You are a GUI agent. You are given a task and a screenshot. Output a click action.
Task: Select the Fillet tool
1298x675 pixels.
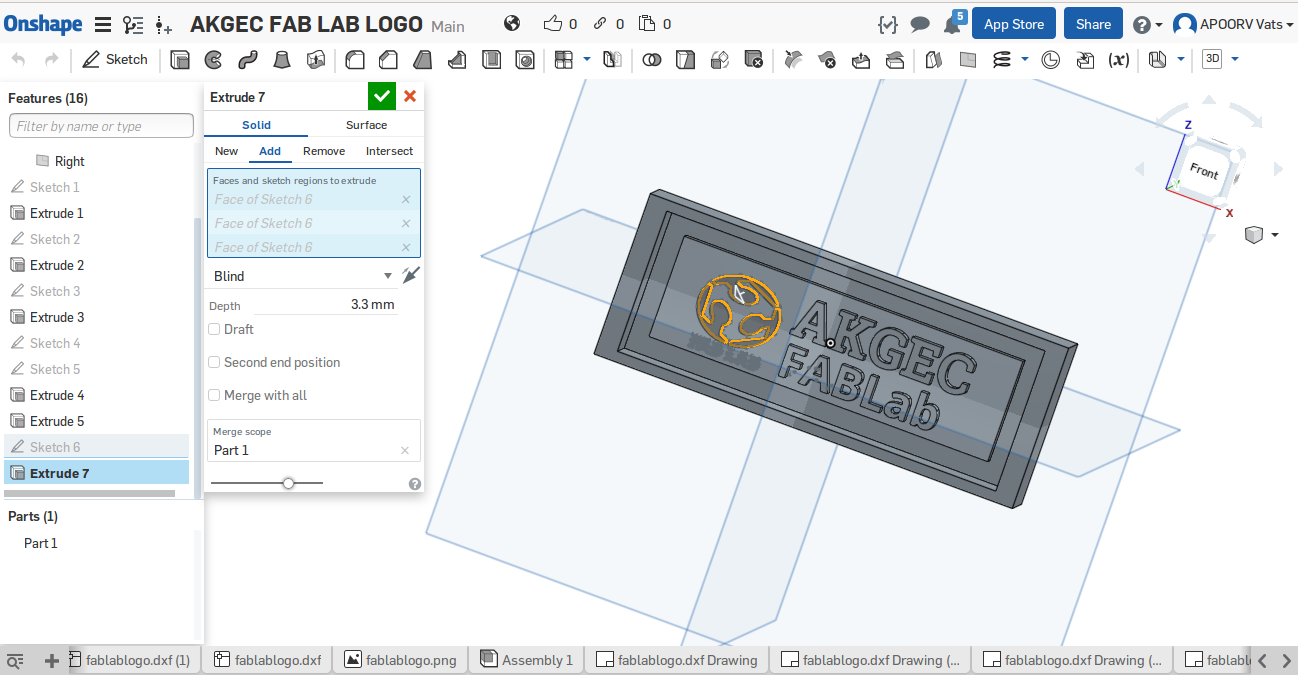coord(354,60)
